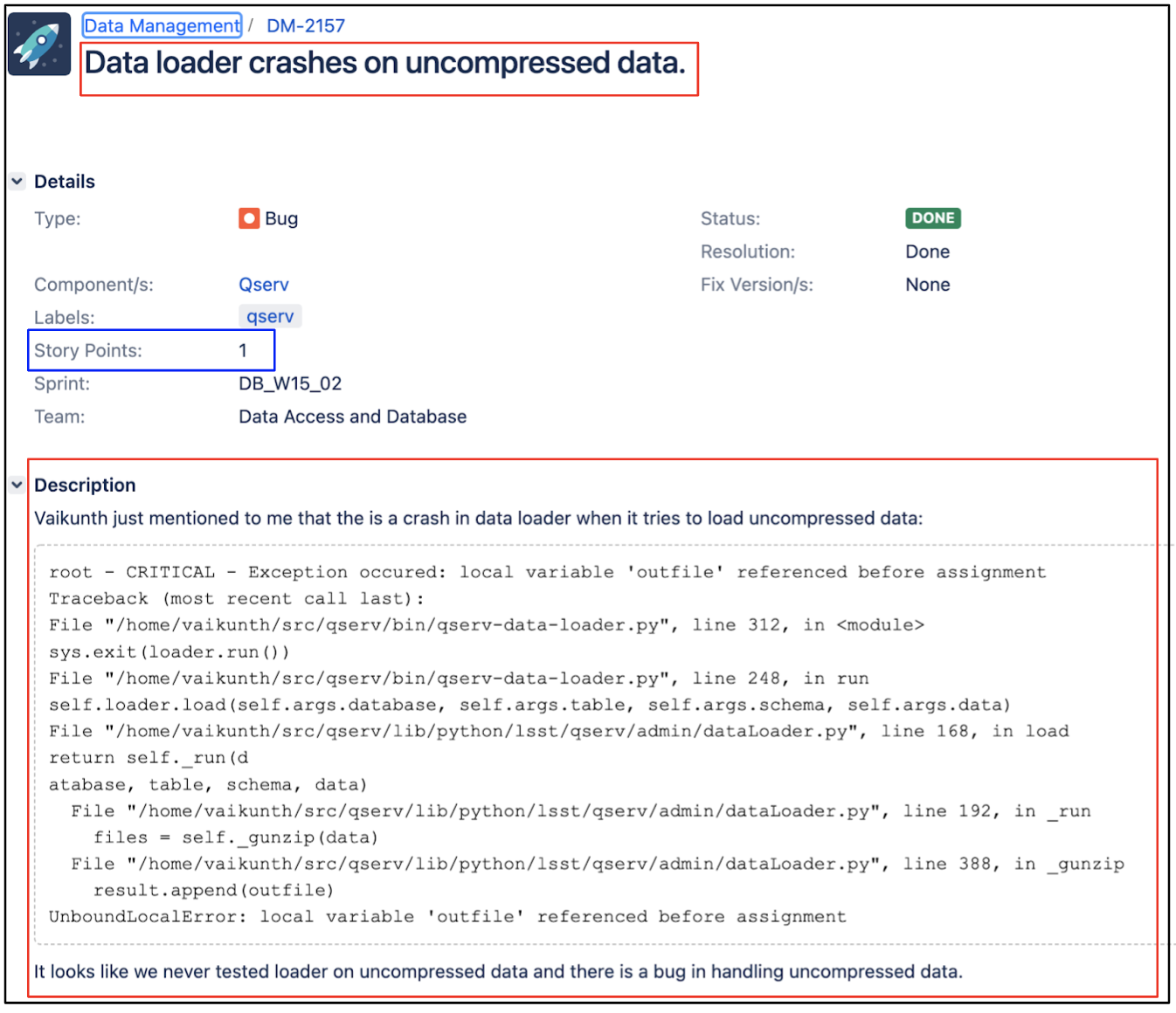Click the 'Type:' field label

(58, 218)
